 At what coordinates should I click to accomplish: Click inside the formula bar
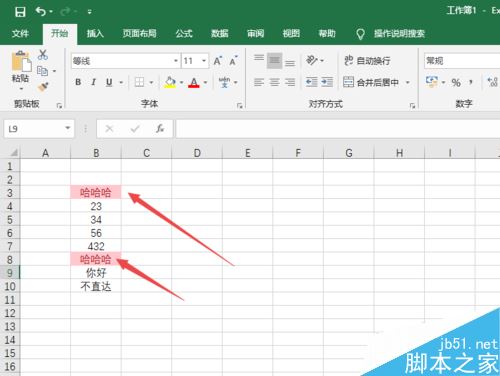[338, 129]
